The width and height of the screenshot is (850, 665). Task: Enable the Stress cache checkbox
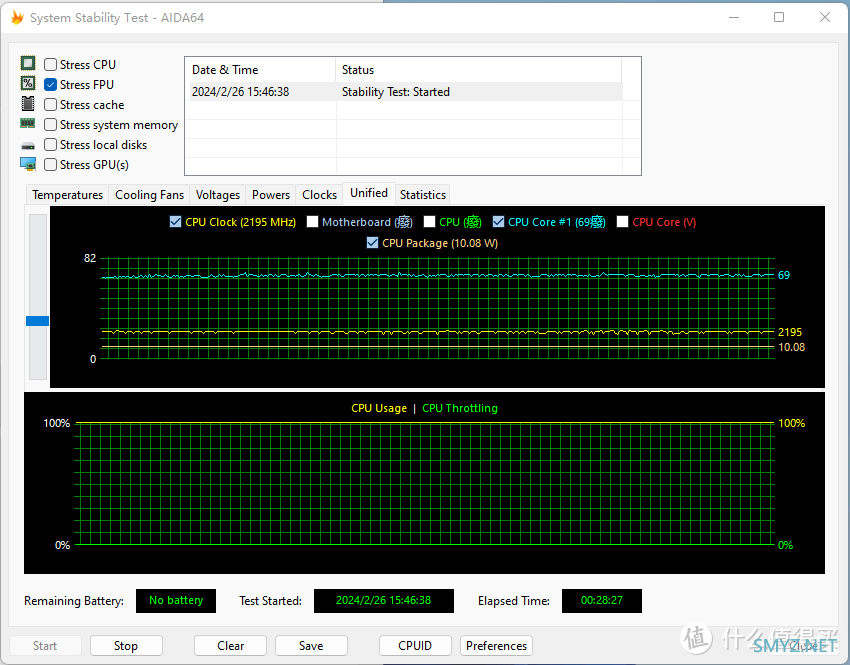click(x=50, y=105)
